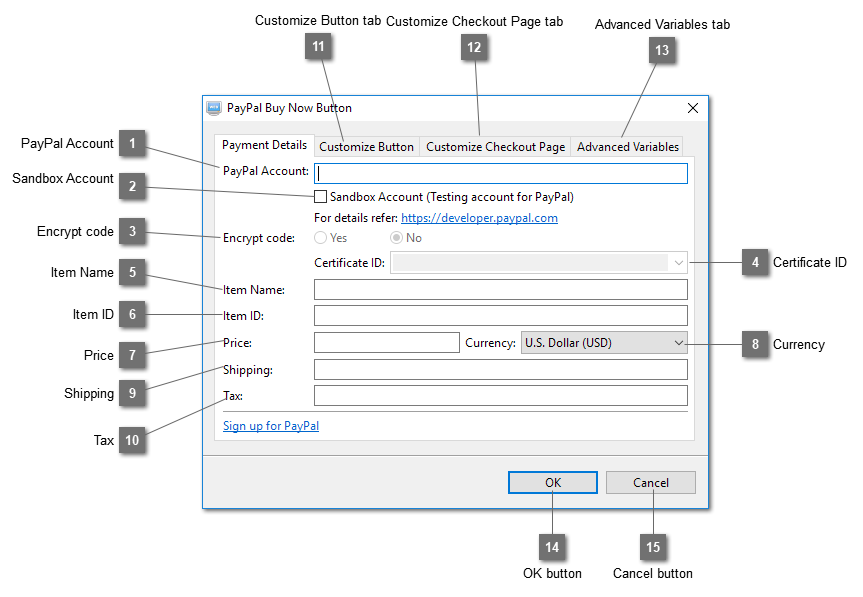This screenshot has width=863, height=597.
Task: Click into the Item ID field
Action: pyautogui.click(x=501, y=316)
